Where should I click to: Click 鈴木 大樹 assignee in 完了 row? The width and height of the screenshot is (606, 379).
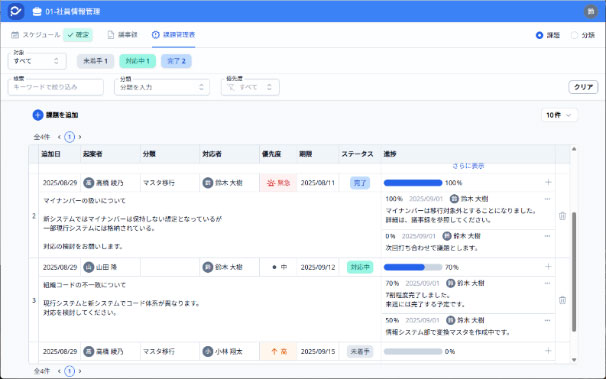click(223, 183)
